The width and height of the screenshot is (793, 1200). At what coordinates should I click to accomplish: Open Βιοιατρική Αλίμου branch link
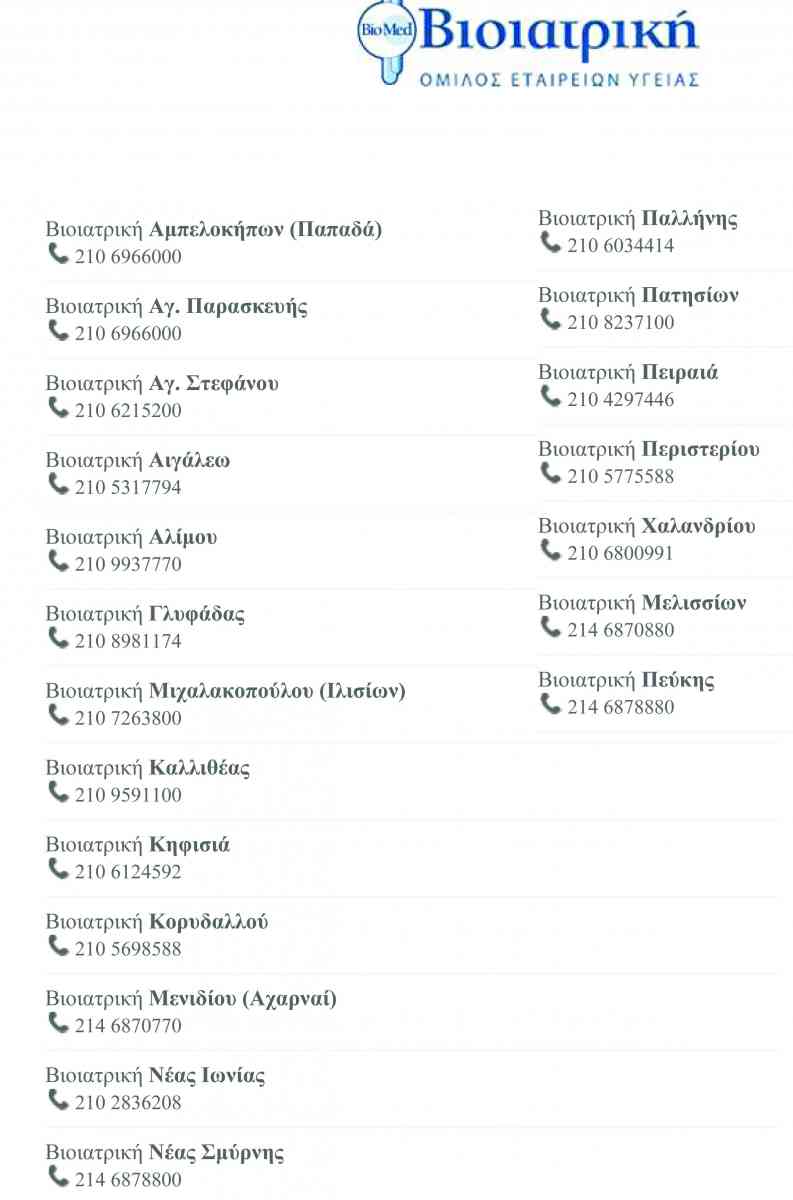[132, 538]
